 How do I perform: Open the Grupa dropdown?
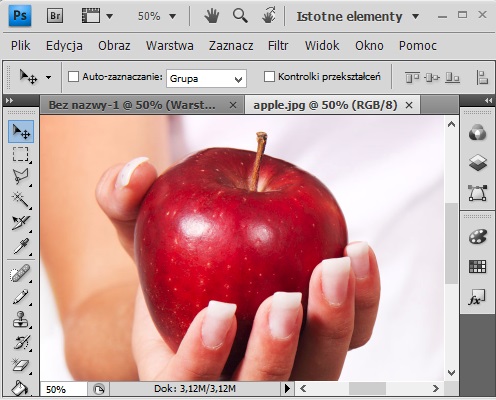tap(206, 79)
